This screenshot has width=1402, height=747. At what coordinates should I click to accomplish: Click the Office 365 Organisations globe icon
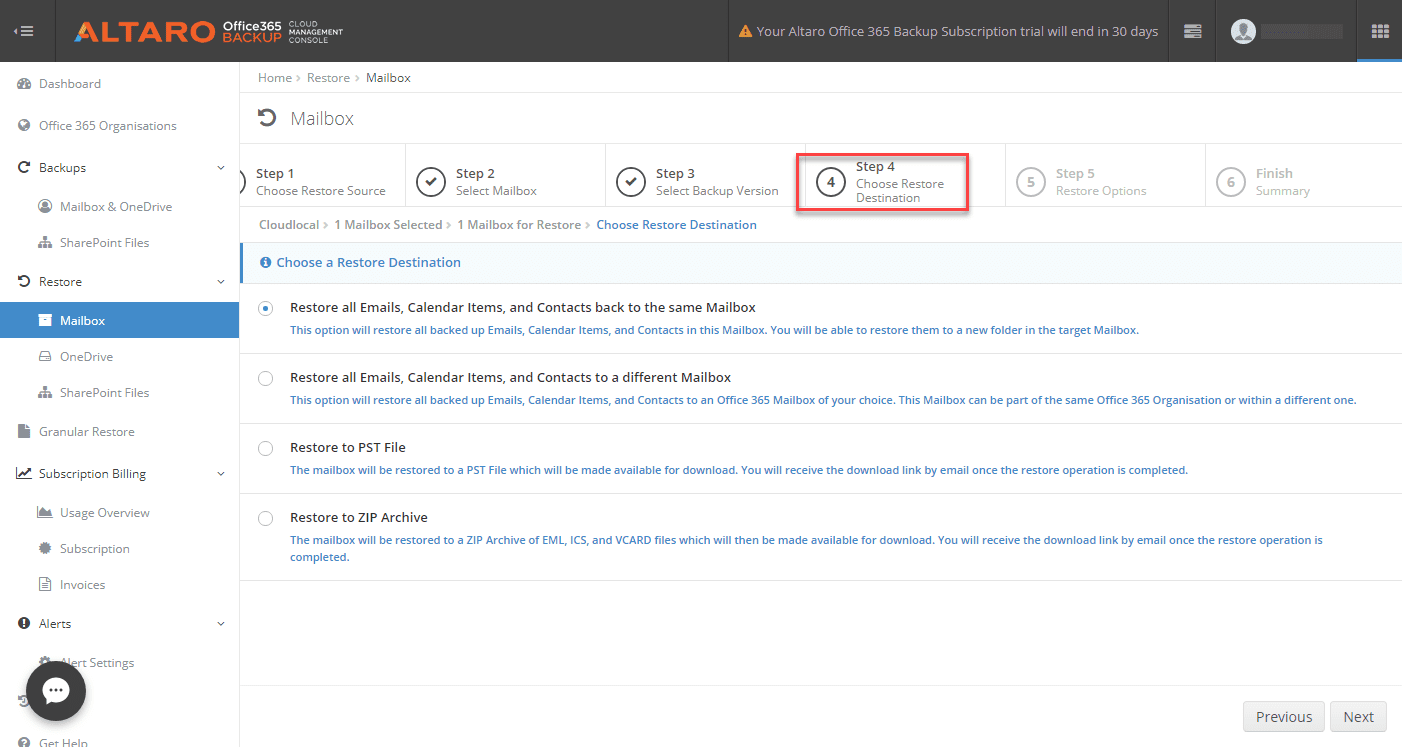[24, 126]
